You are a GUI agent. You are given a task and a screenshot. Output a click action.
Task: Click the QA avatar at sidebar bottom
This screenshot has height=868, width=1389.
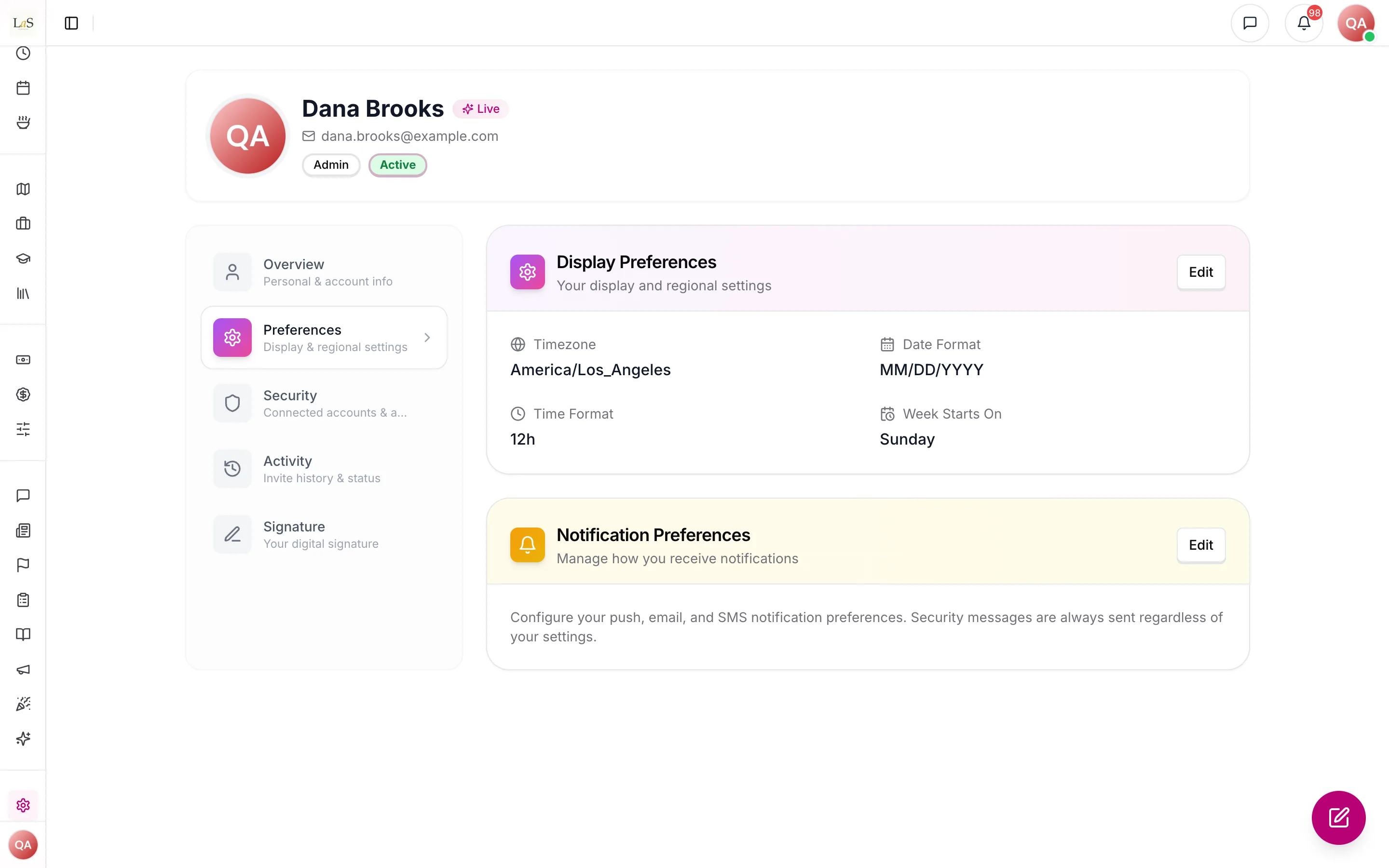tap(23, 844)
